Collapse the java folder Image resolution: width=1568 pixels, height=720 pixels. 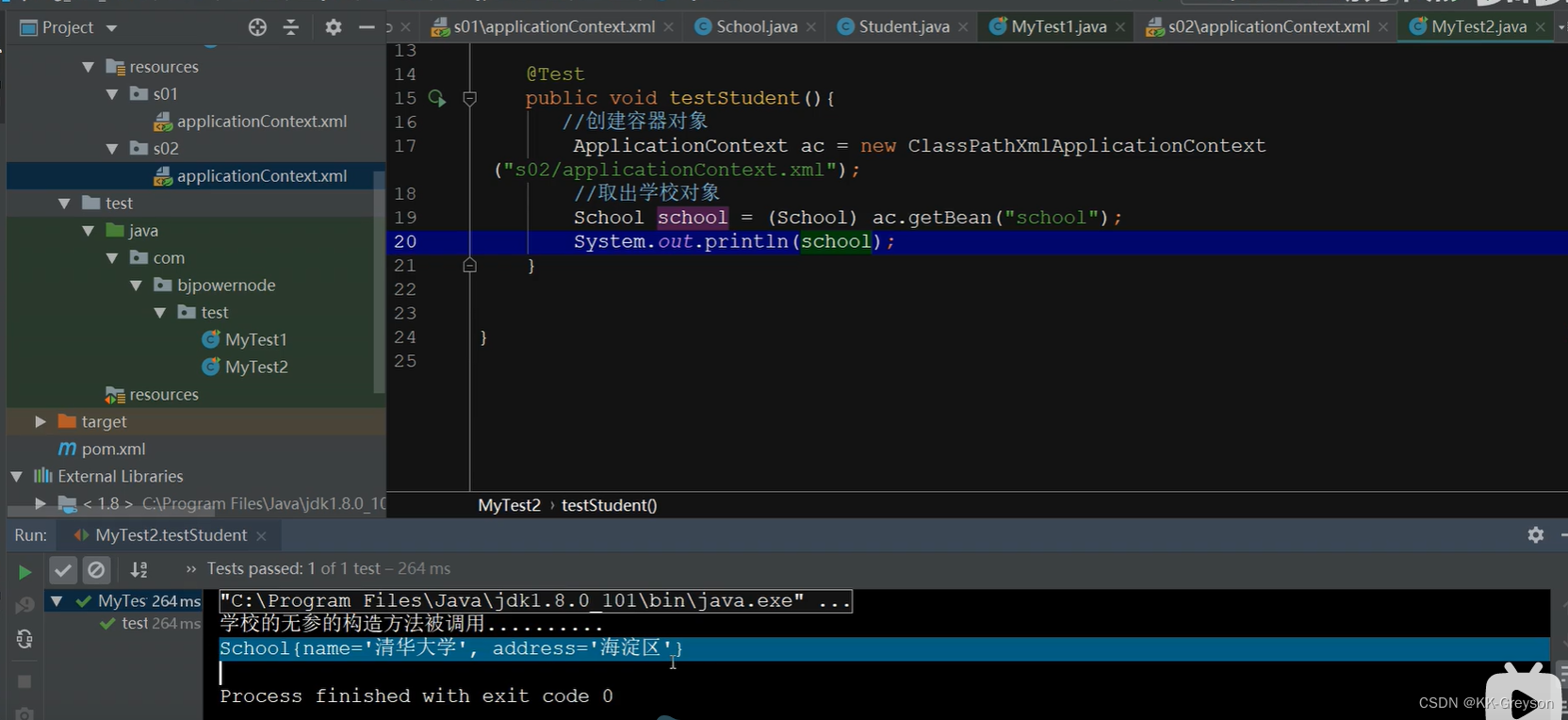(88, 231)
